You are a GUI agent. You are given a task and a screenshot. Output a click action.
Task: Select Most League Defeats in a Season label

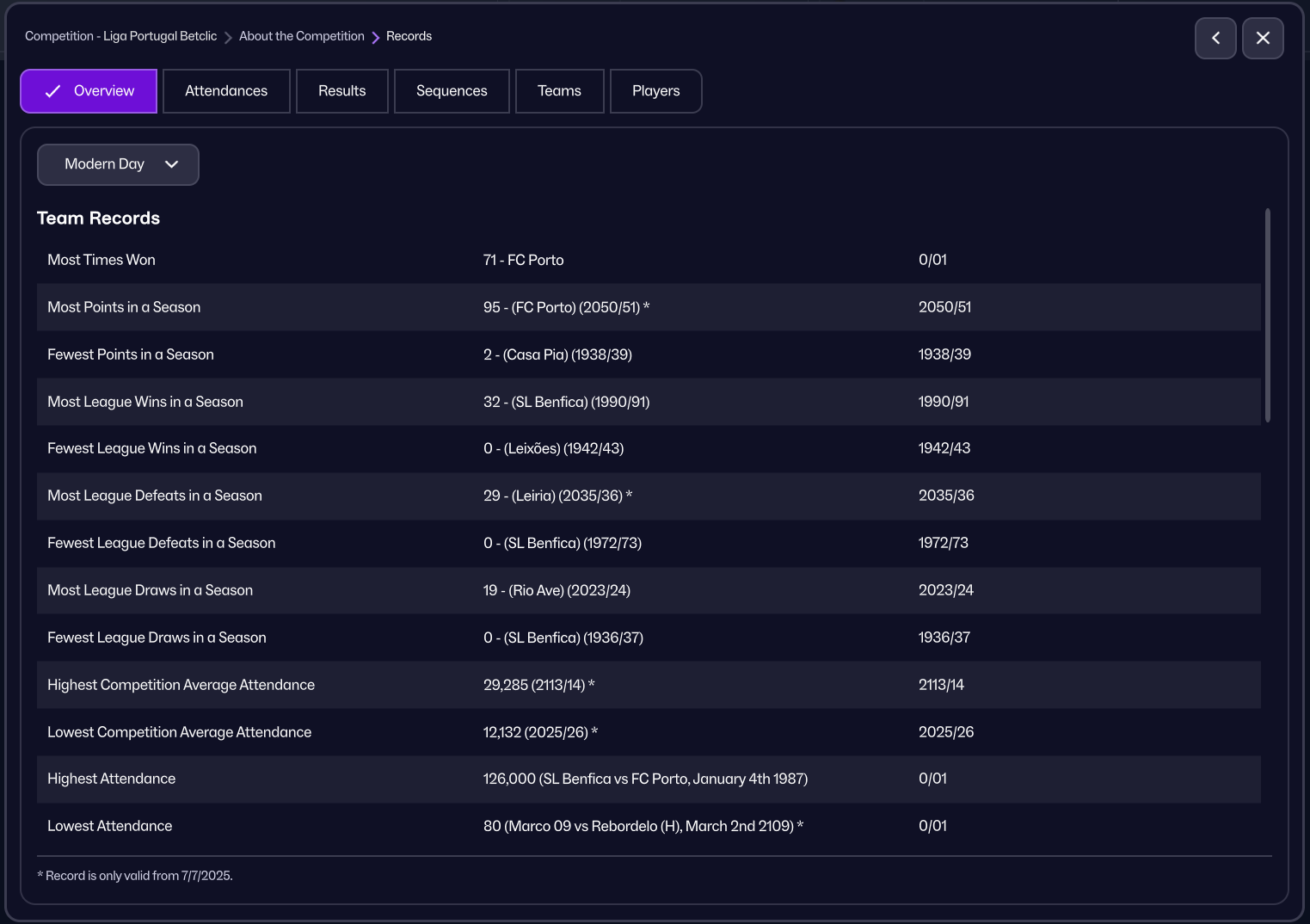pos(155,496)
